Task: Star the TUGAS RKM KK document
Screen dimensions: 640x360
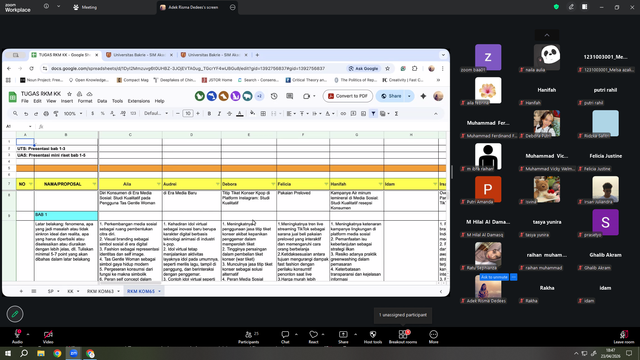Action: (69, 94)
